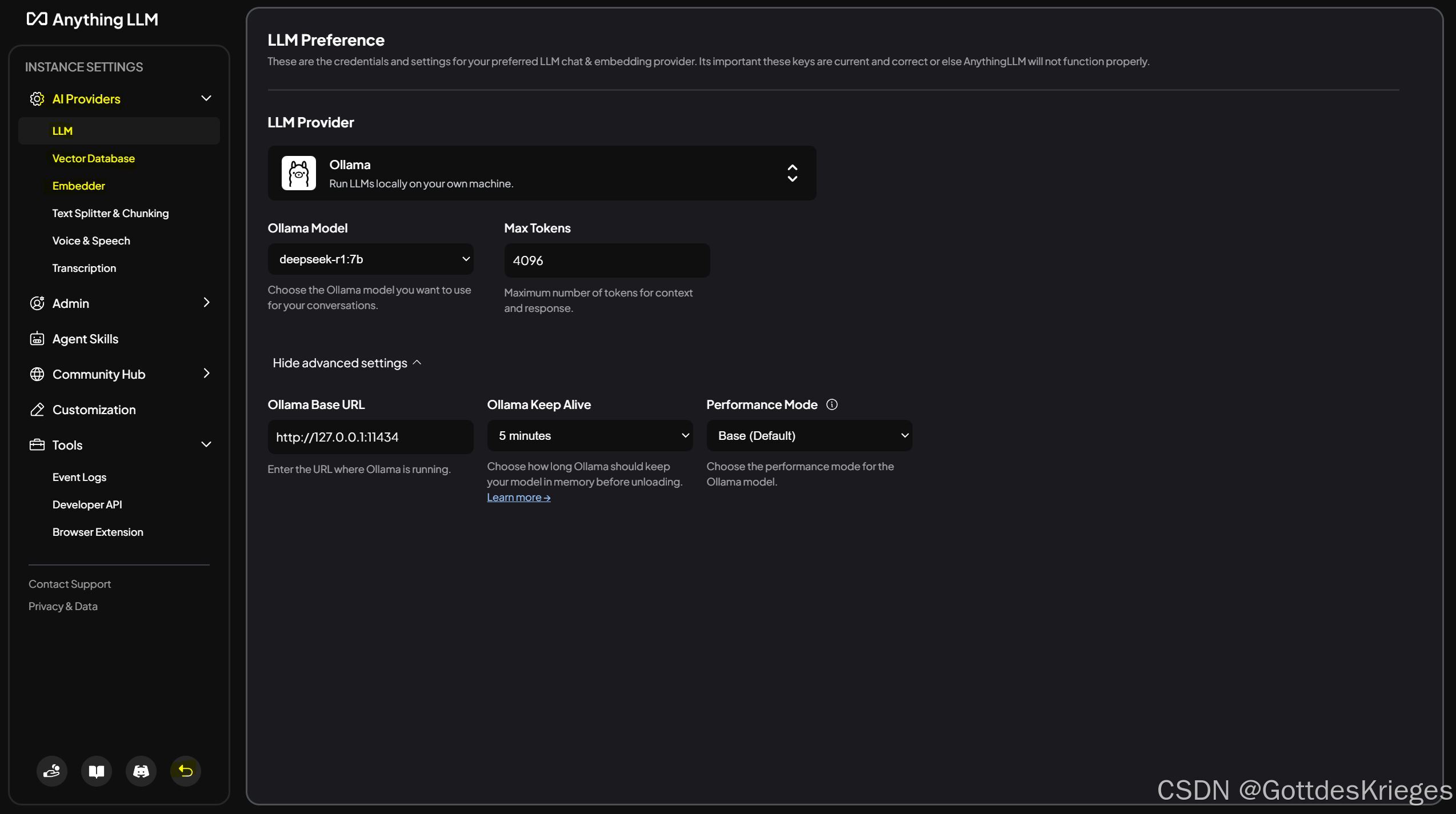Select Vector Database in sidebar

94,158
